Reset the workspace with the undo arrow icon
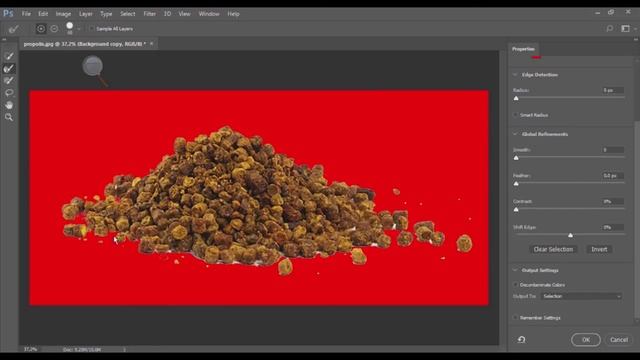Screen dimensions: 640x360 click(521, 339)
